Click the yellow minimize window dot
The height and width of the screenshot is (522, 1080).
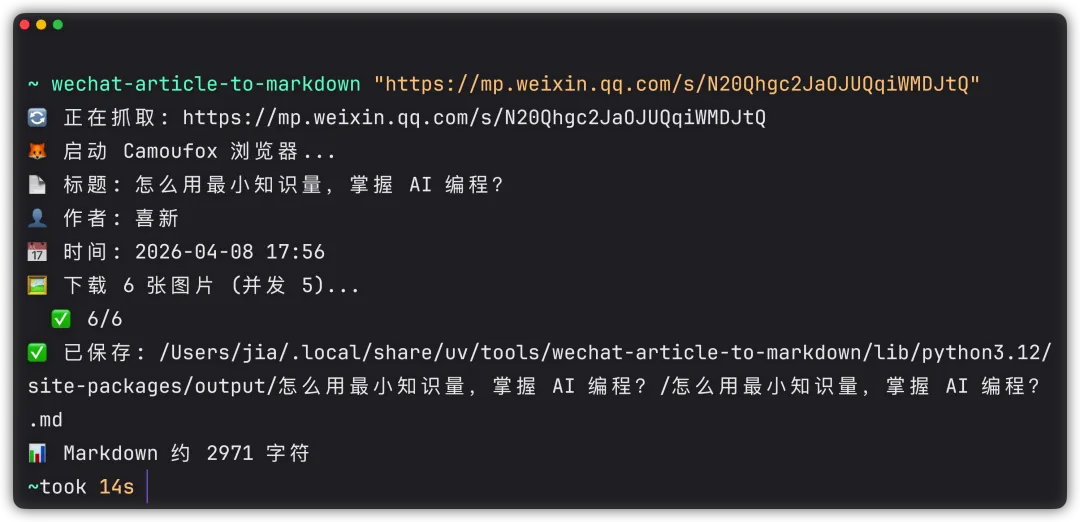pos(41,24)
